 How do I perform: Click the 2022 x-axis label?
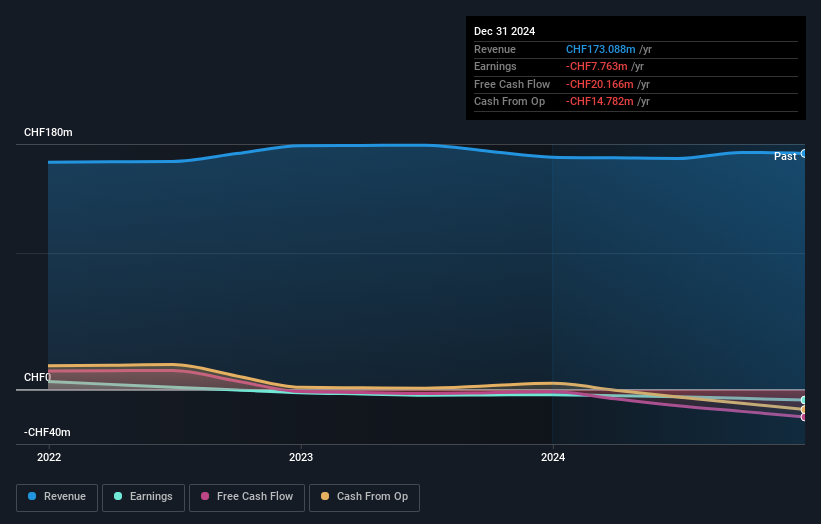[49, 458]
